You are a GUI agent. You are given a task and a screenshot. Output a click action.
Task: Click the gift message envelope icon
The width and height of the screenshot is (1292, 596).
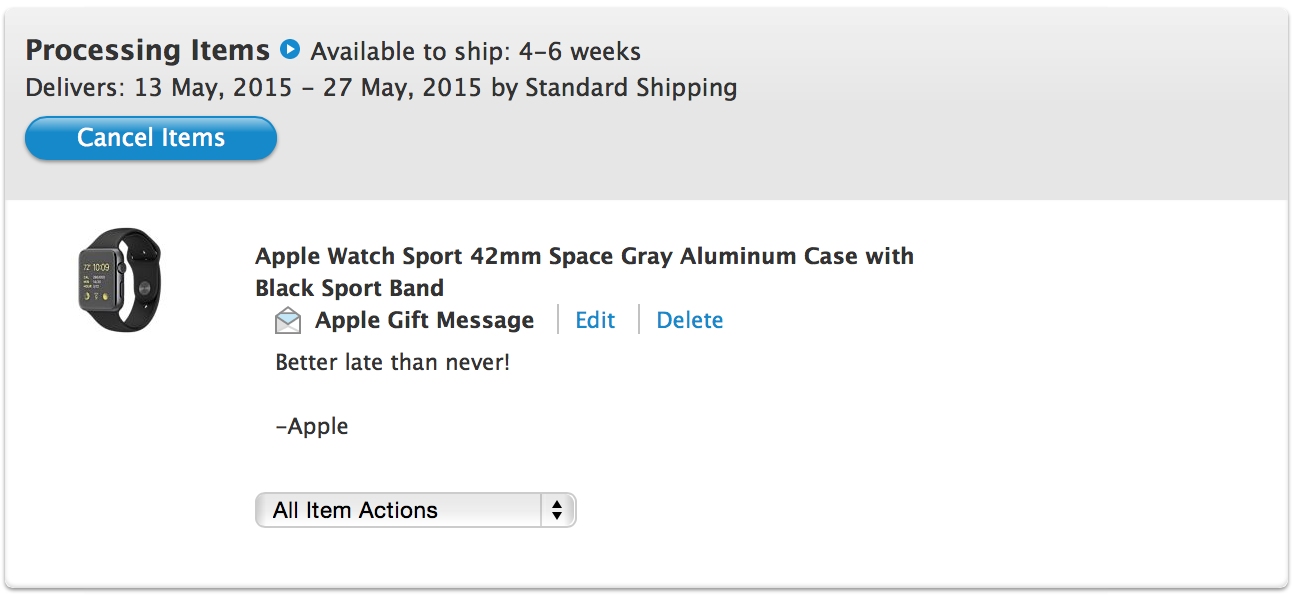tap(288, 321)
